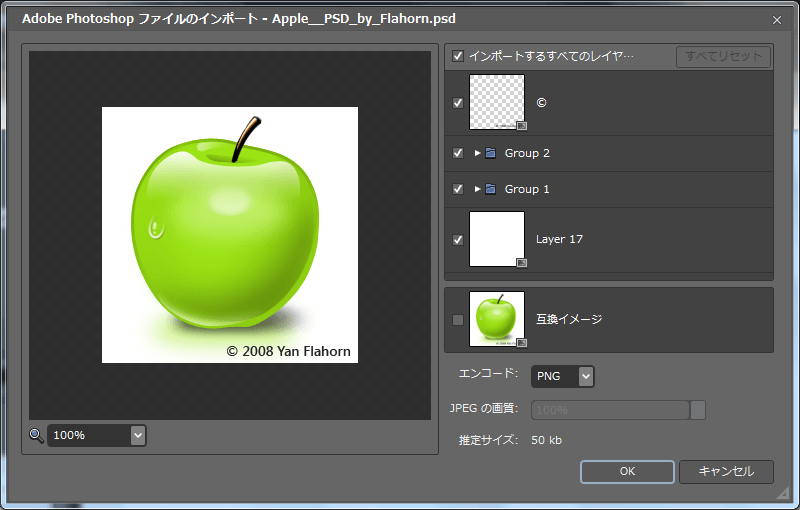Click the Layer 17 label
The width and height of the screenshot is (800, 510).
(559, 239)
